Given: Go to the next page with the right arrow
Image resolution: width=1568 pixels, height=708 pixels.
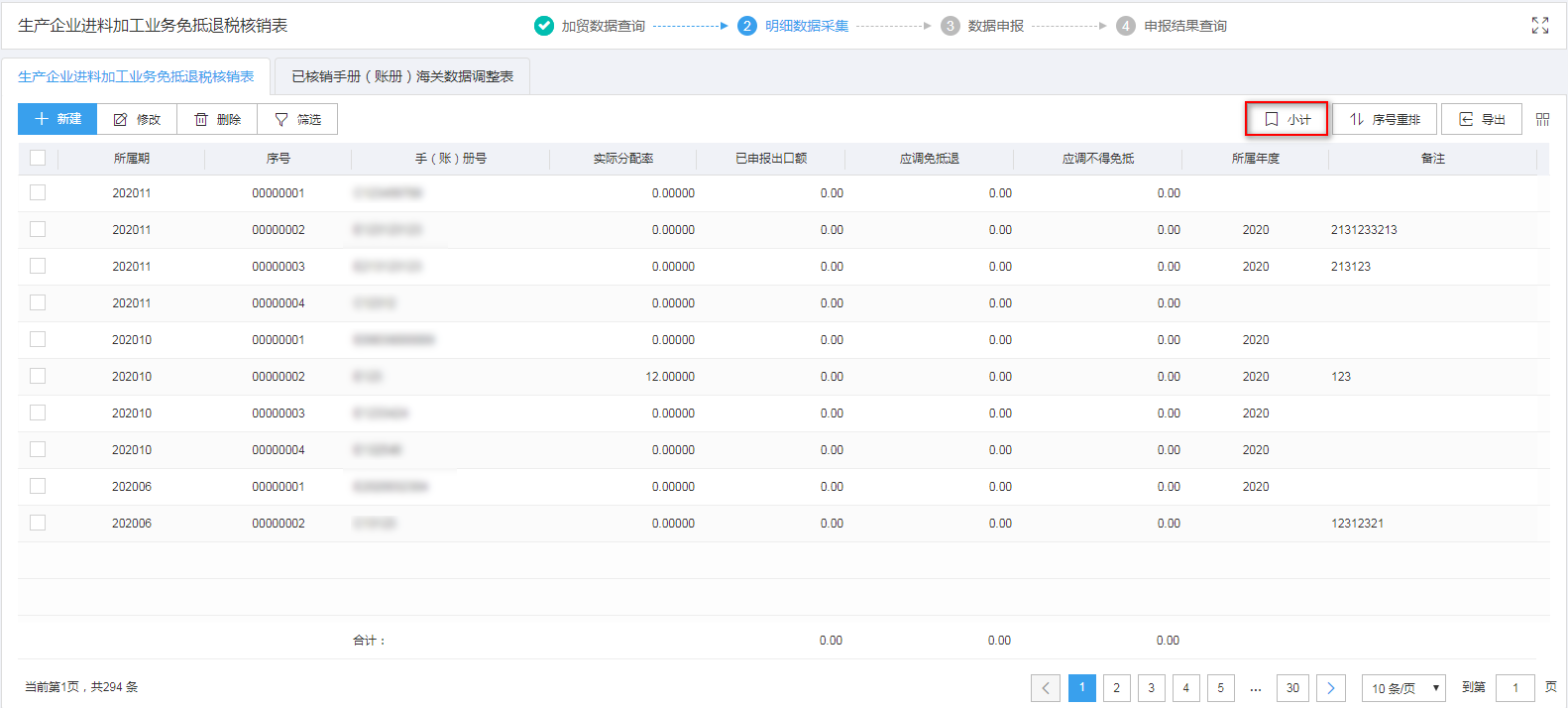Looking at the screenshot, I should [1330, 688].
